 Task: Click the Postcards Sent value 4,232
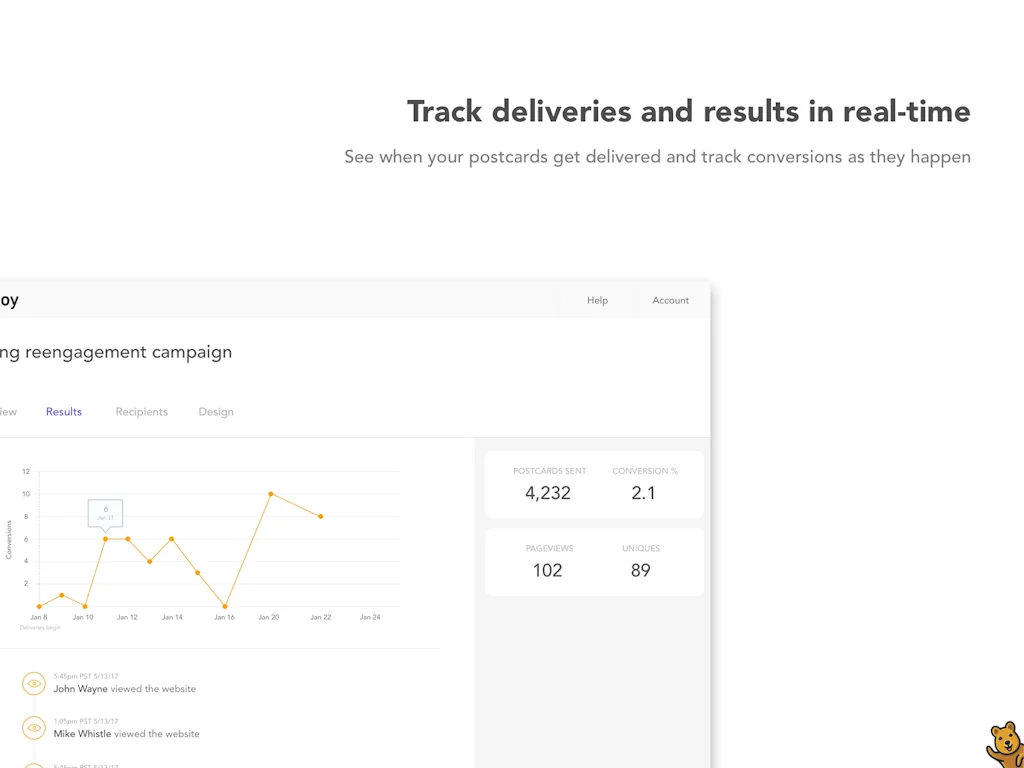tap(548, 493)
